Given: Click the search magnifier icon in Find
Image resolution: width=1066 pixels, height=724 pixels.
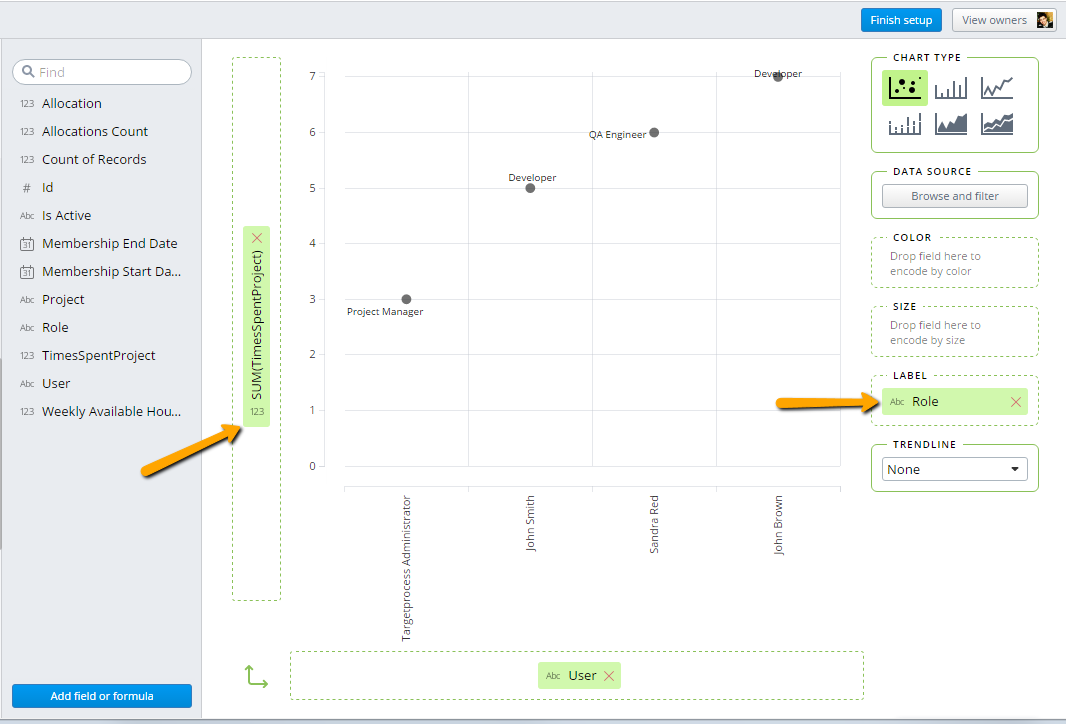Looking at the screenshot, I should point(28,71).
